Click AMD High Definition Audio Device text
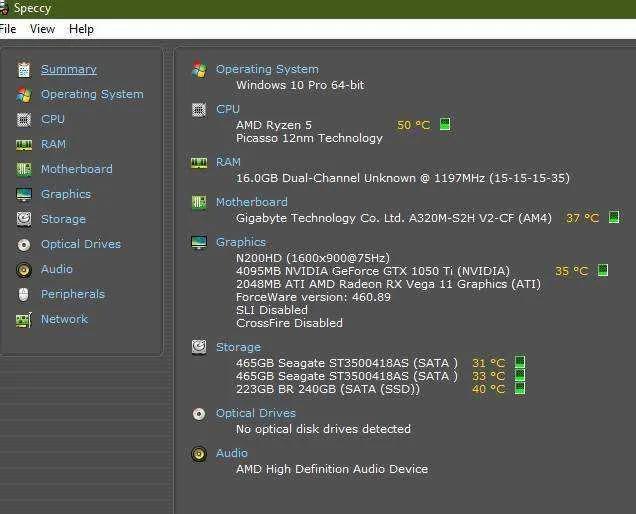This screenshot has width=636, height=514. click(332, 469)
